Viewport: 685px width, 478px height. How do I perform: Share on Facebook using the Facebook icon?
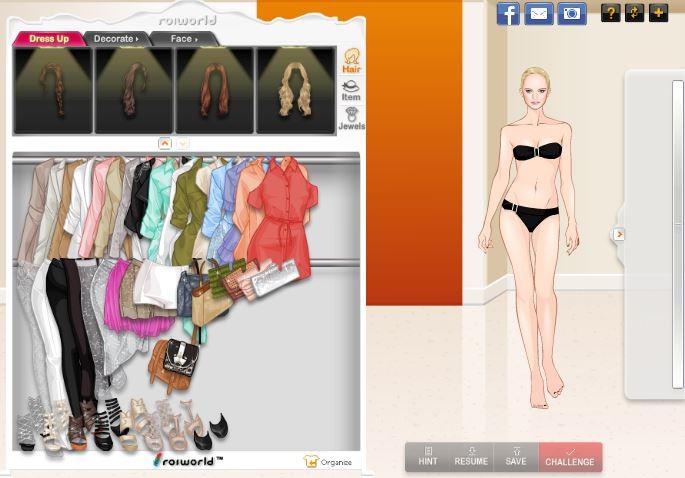coord(508,14)
